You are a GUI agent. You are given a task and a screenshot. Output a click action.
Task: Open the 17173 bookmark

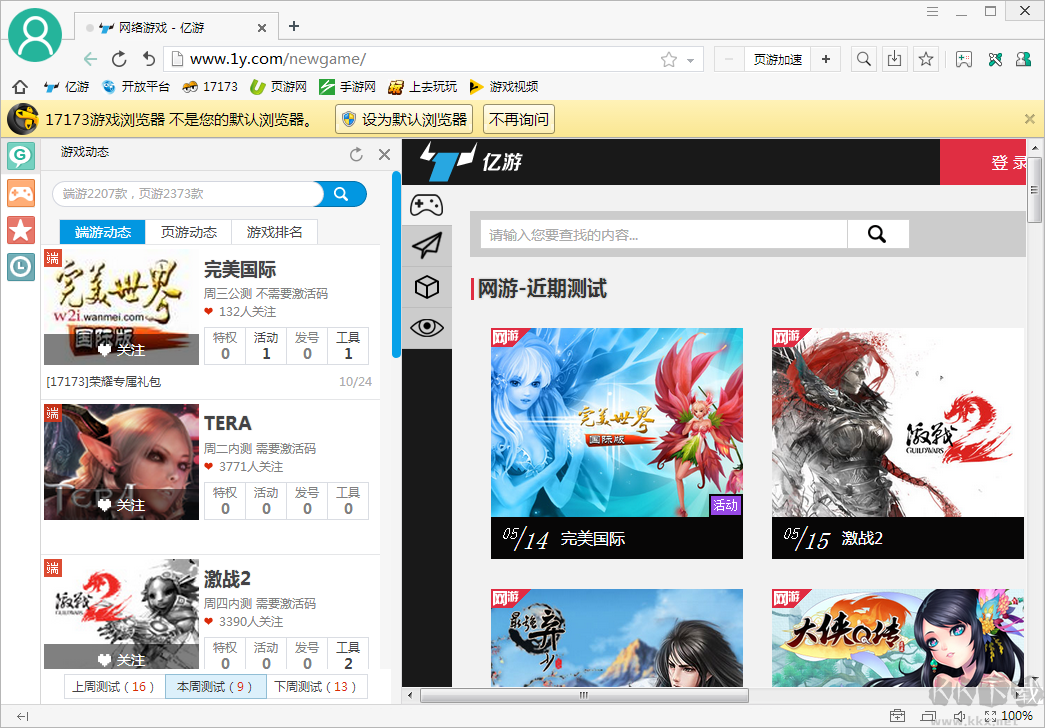pos(209,87)
